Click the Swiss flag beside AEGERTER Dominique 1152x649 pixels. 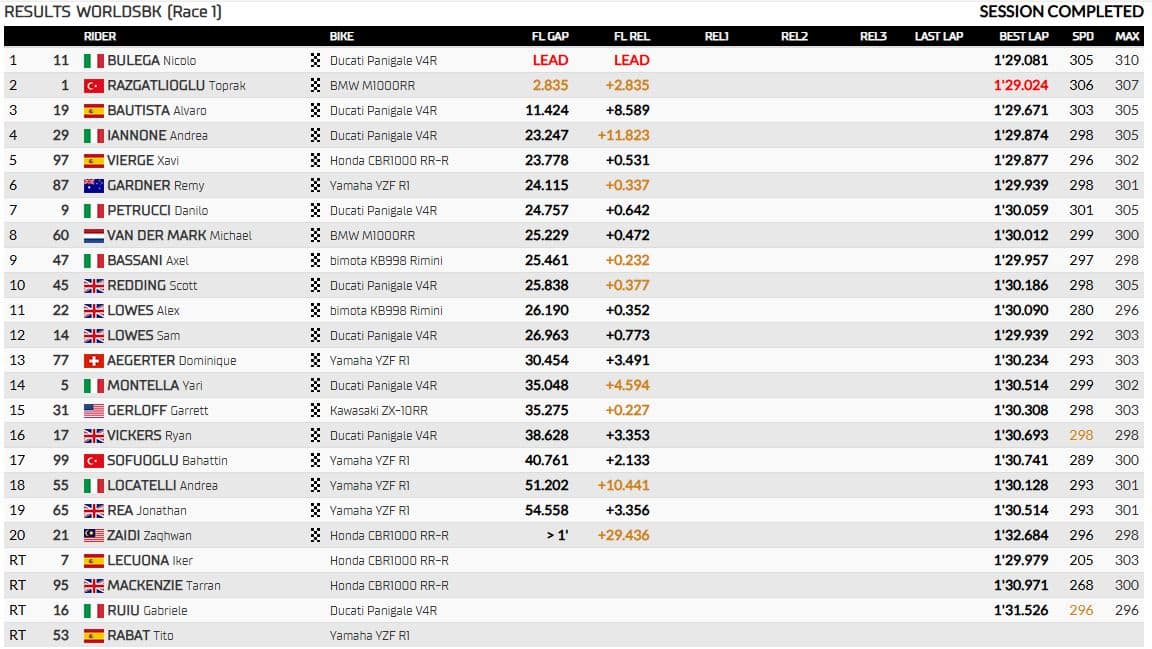(93, 361)
